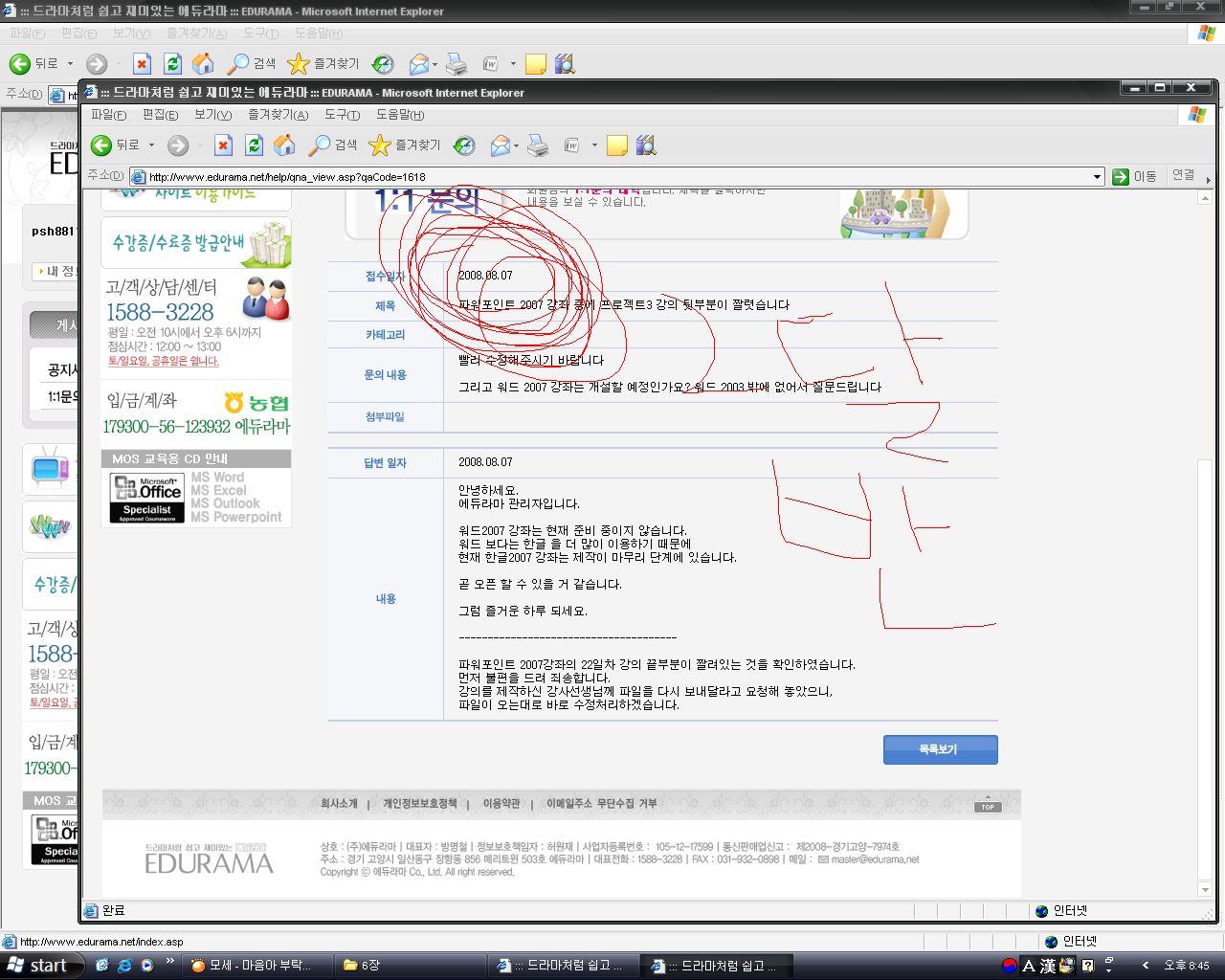Click Print icon in background IE window
Screen dimensions: 1225x980
pyautogui.click(x=457, y=64)
